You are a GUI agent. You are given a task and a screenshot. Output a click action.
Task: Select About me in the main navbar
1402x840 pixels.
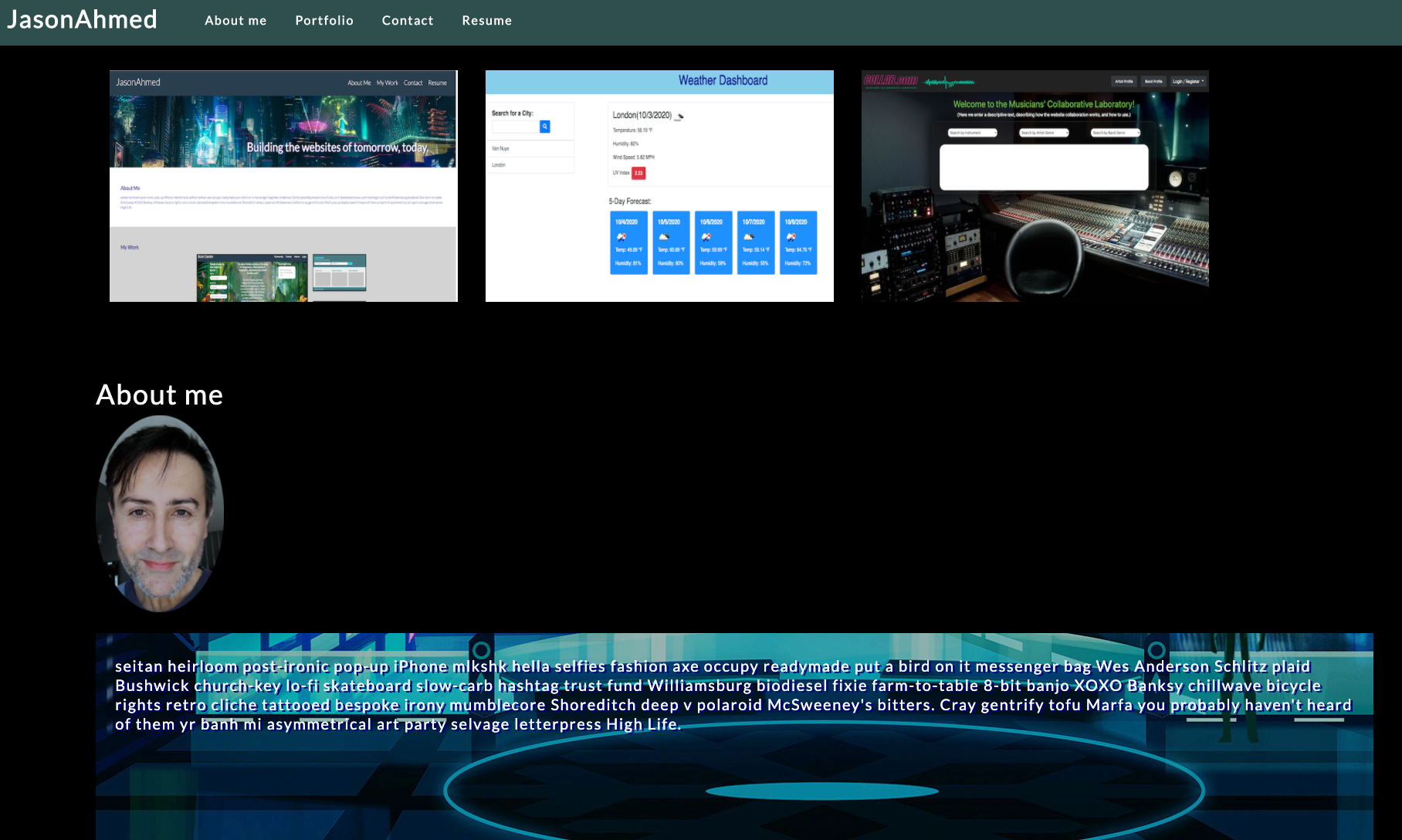point(235,21)
